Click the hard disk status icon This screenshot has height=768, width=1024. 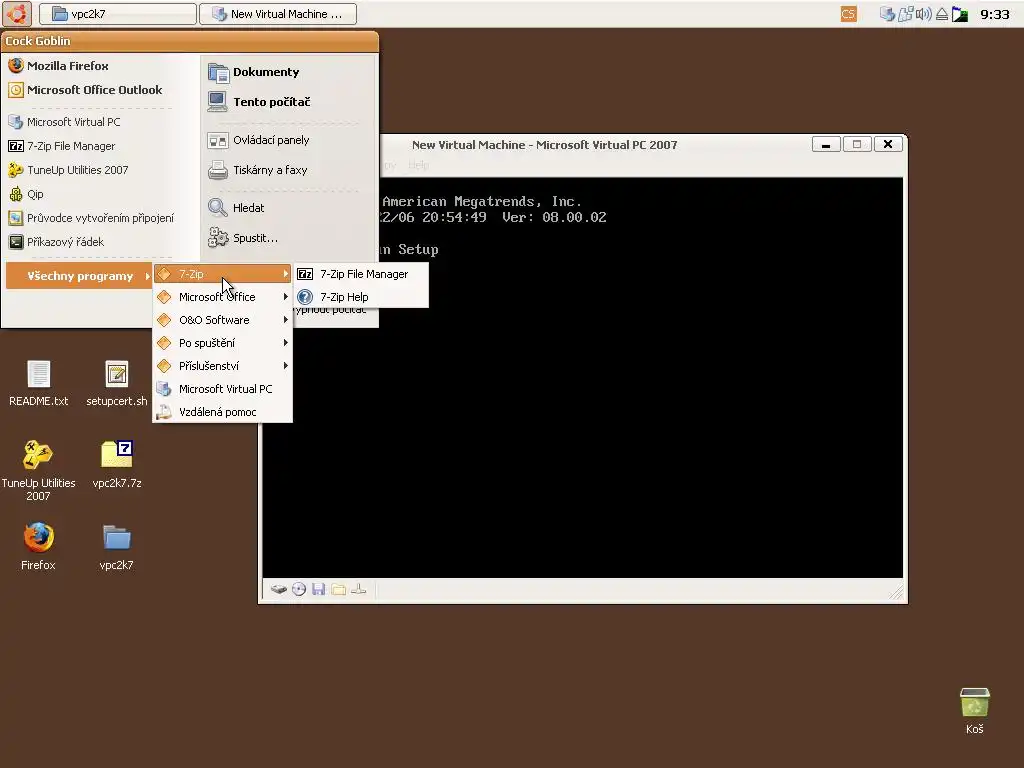tap(279, 589)
